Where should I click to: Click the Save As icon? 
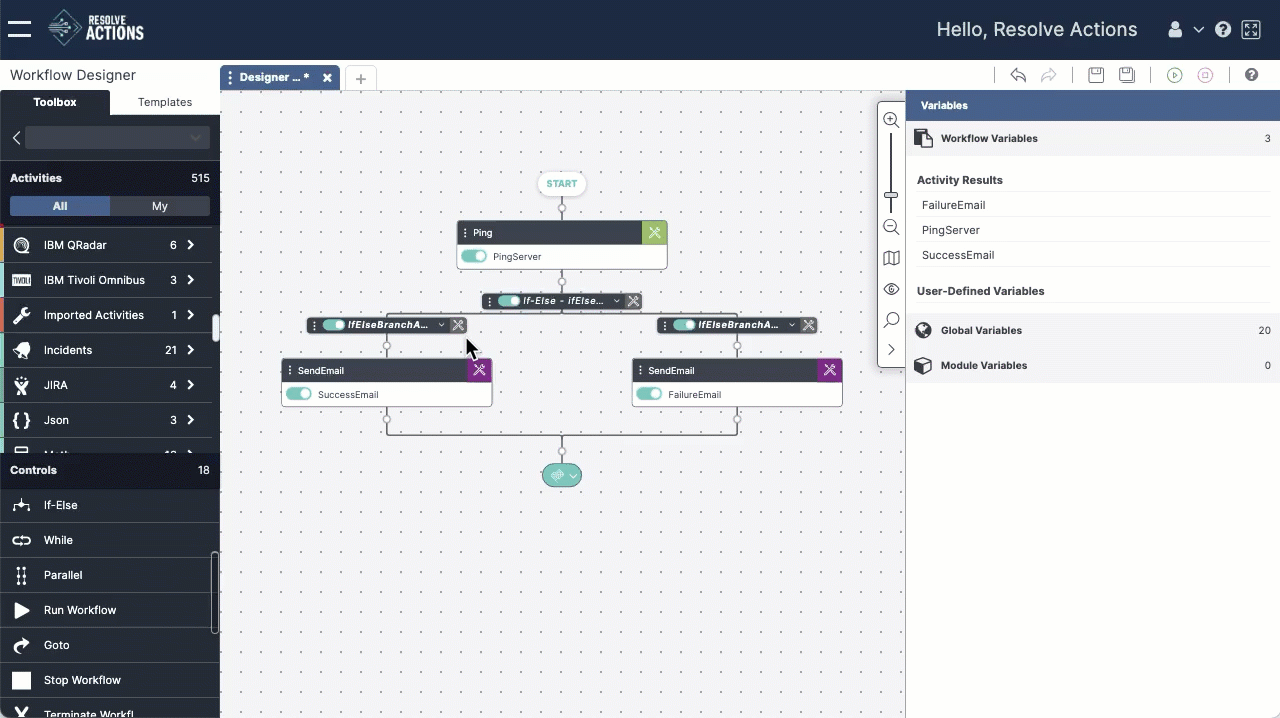1127,75
